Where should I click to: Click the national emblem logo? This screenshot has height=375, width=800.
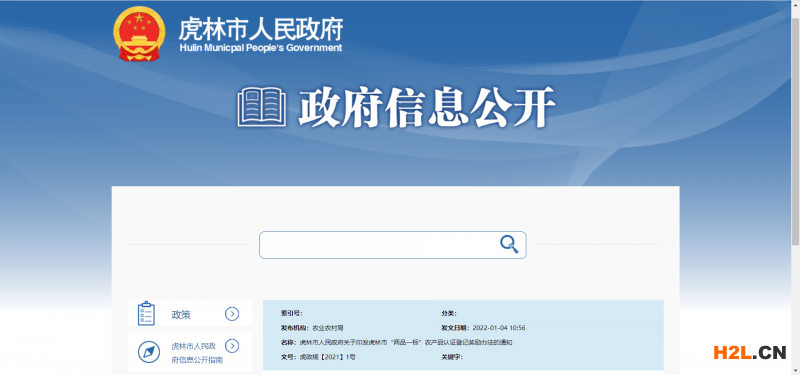[139, 34]
